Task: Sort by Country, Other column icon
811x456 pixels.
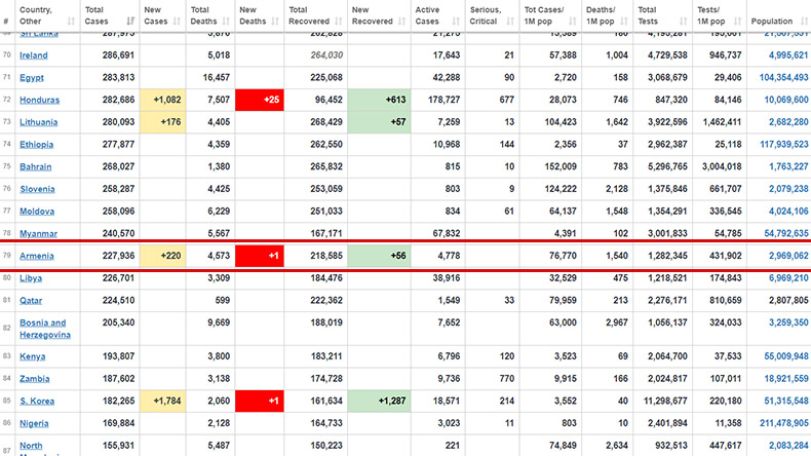Action: point(71,21)
